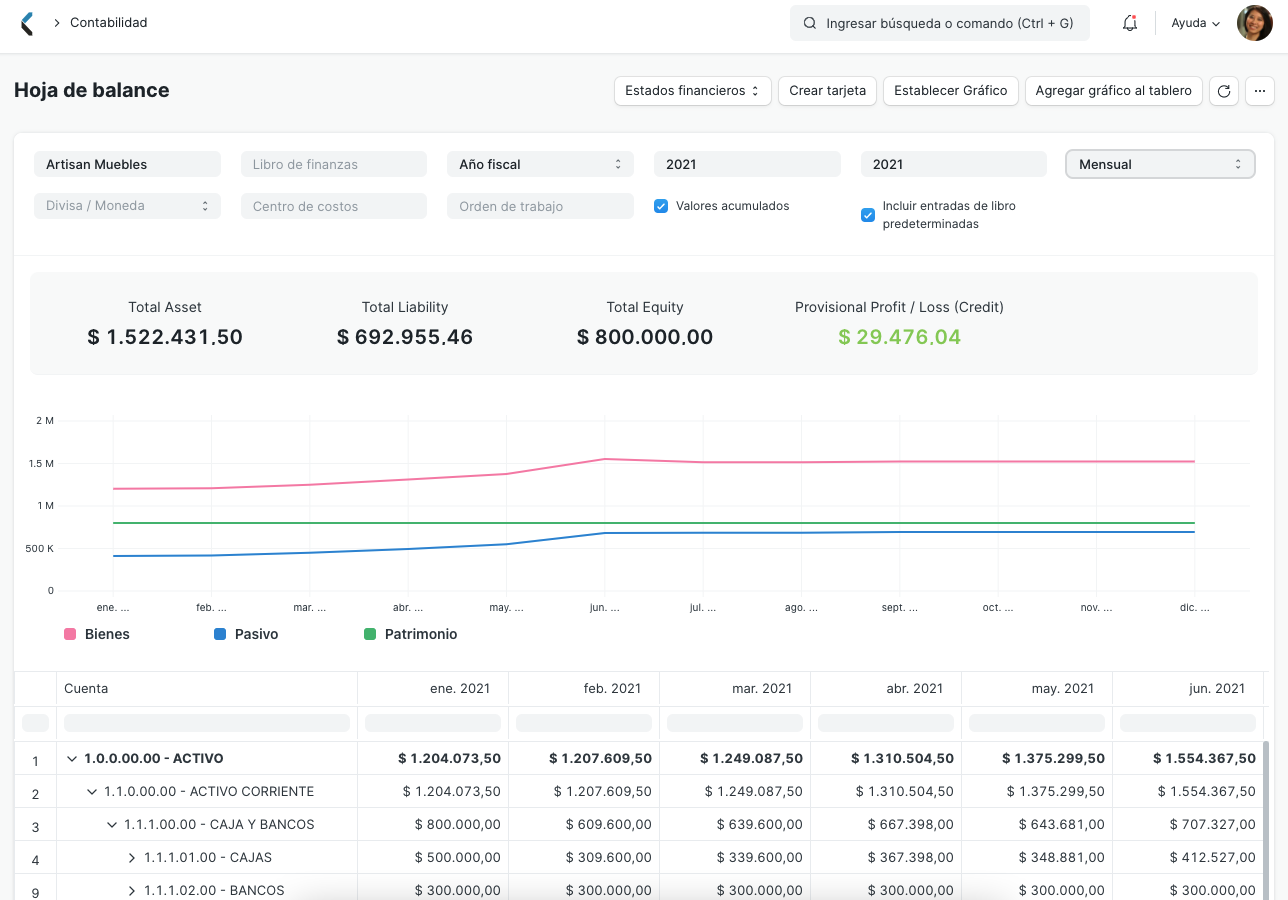Click the blue app logo icon
This screenshot has height=900, width=1288.
tap(28, 22)
